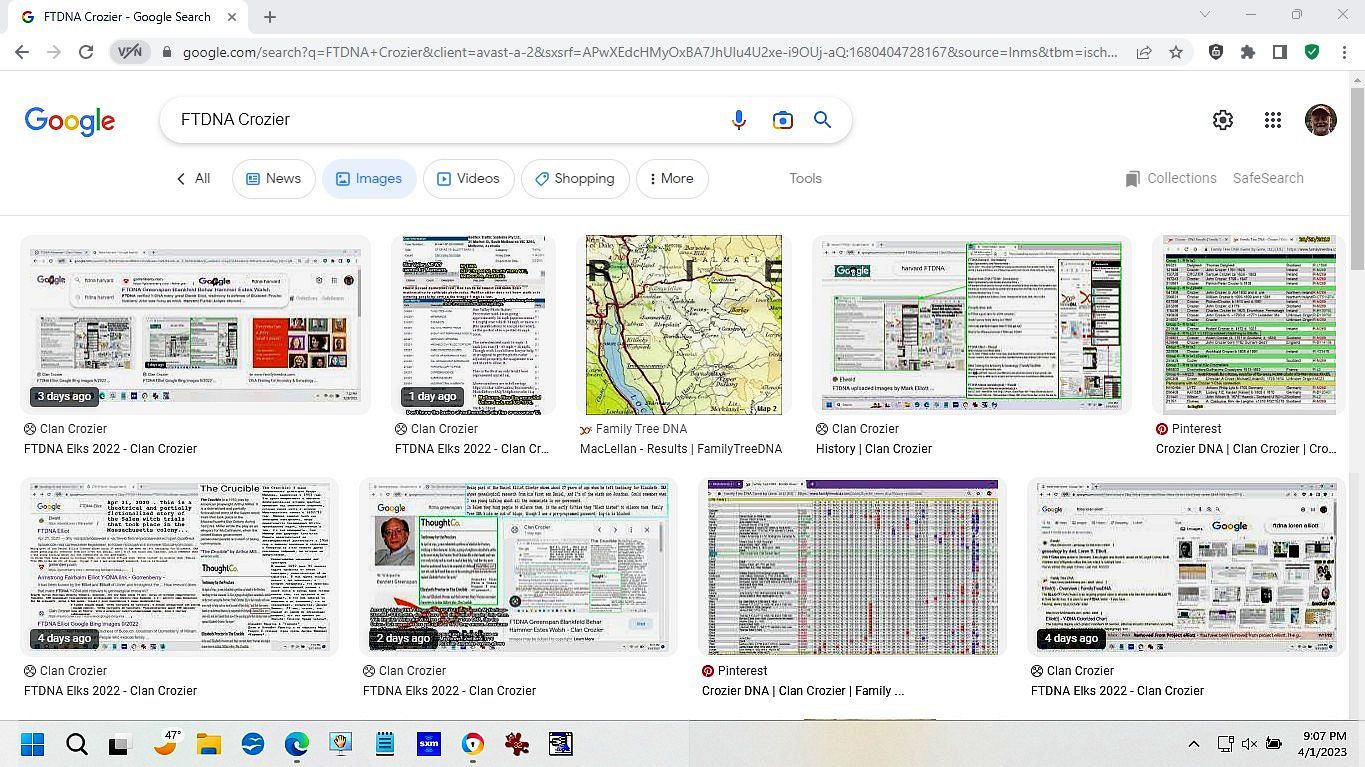Open File Explorer from taskbar

pyautogui.click(x=208, y=744)
